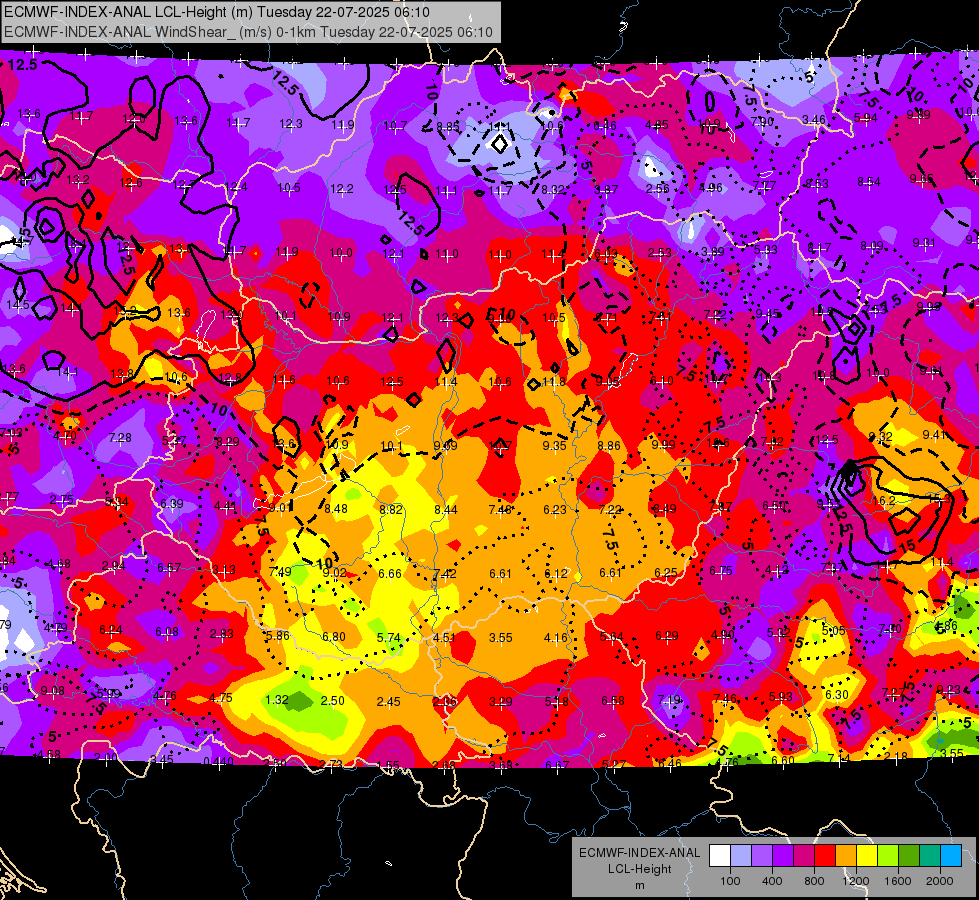This screenshot has height=900, width=979.
Task: Click the solid contour label 15
Action: [907, 546]
